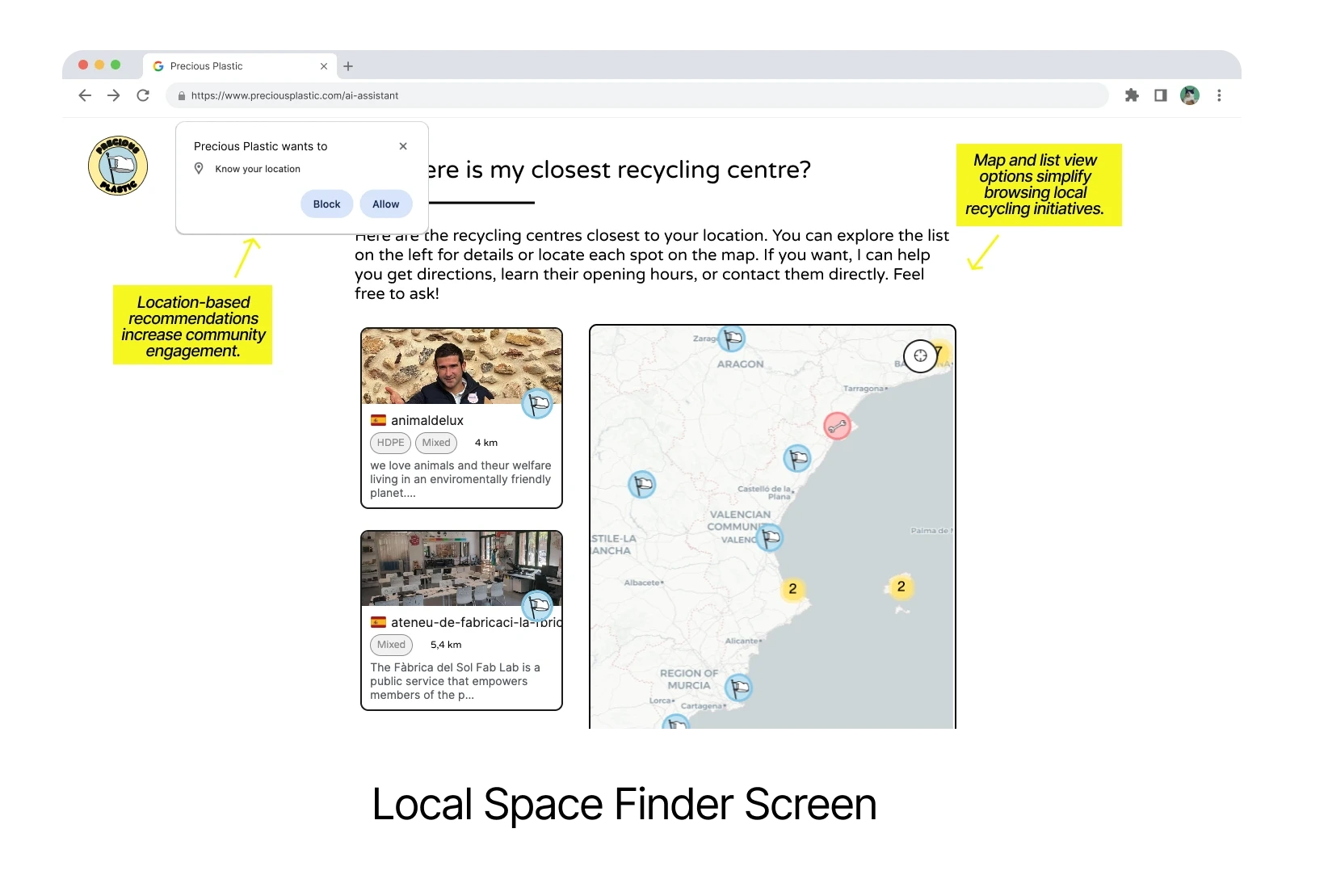Click the Precious Plastic logo

pyautogui.click(x=118, y=166)
